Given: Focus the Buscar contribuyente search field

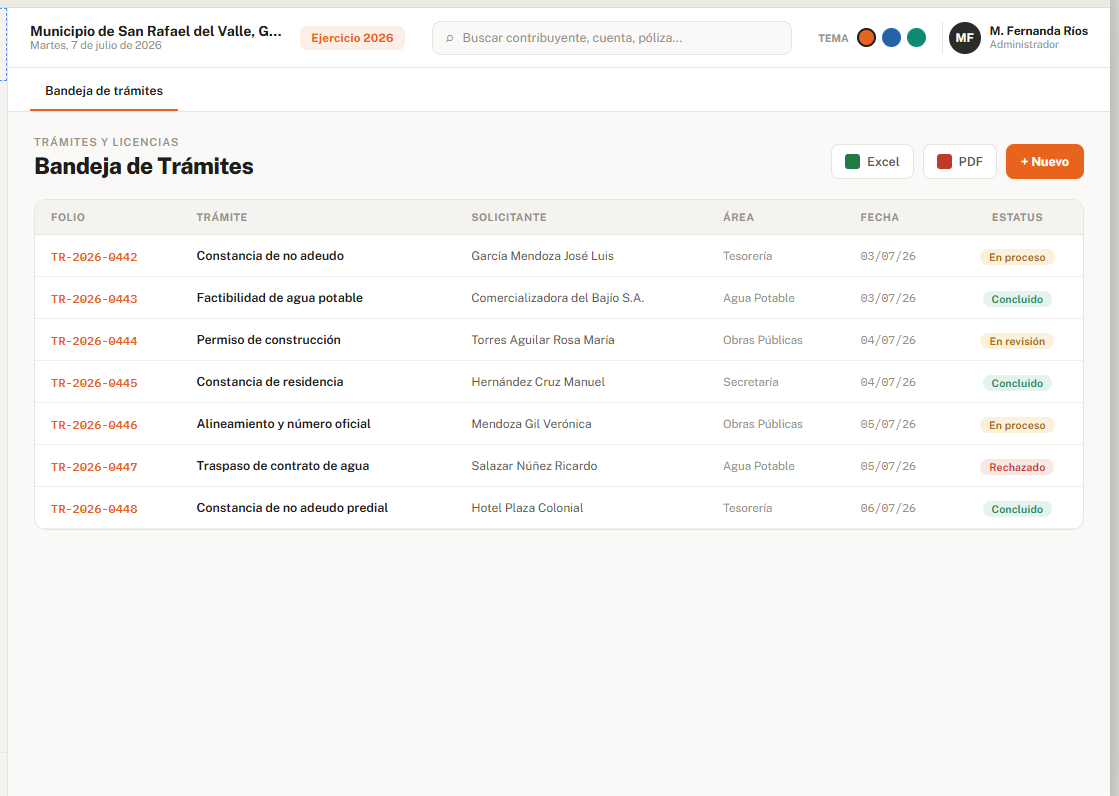Looking at the screenshot, I should 612,38.
